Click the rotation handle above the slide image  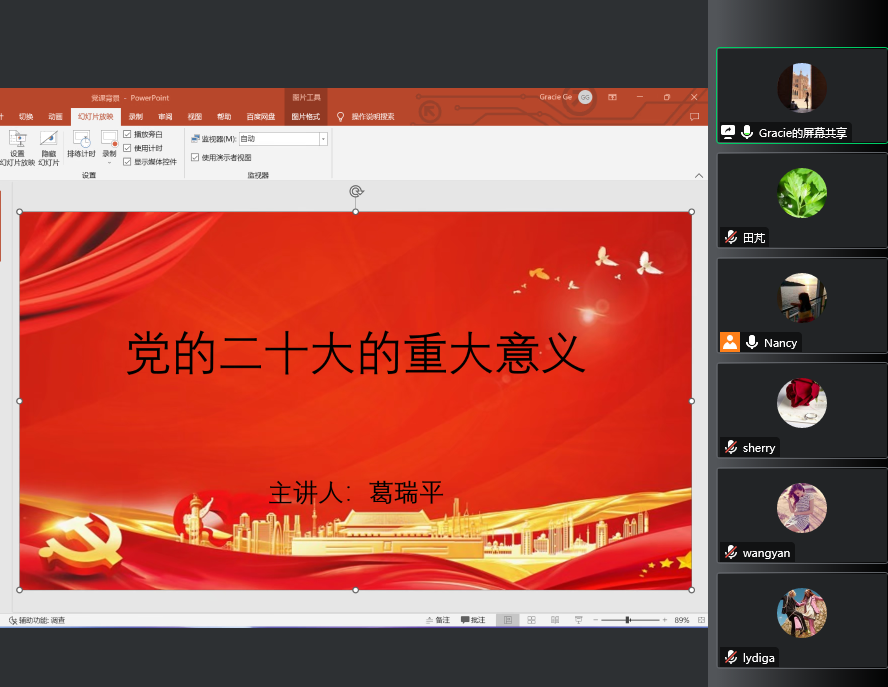pyautogui.click(x=355, y=191)
